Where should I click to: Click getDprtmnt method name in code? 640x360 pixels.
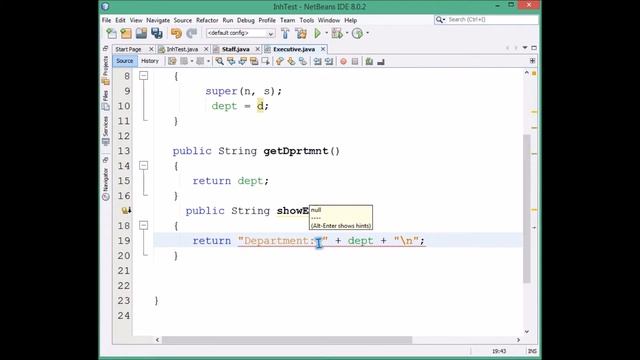click(x=297, y=151)
